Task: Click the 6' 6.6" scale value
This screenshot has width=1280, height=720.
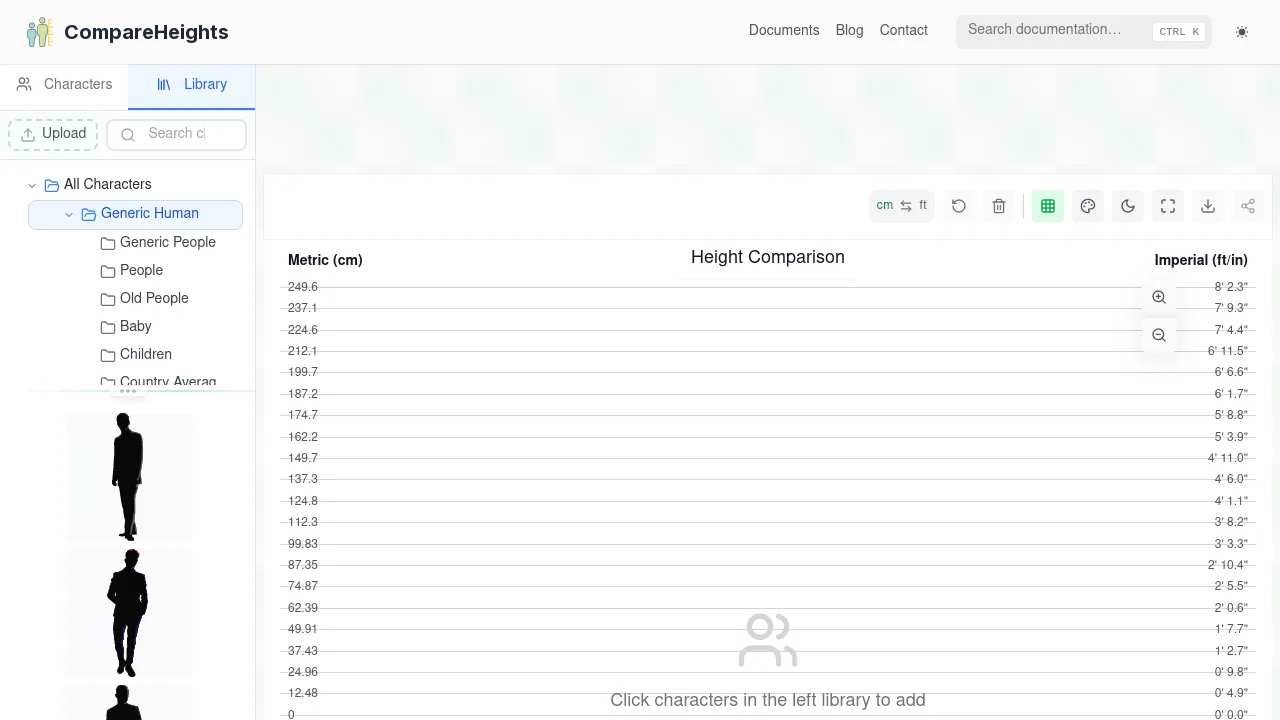Action: tap(1231, 372)
